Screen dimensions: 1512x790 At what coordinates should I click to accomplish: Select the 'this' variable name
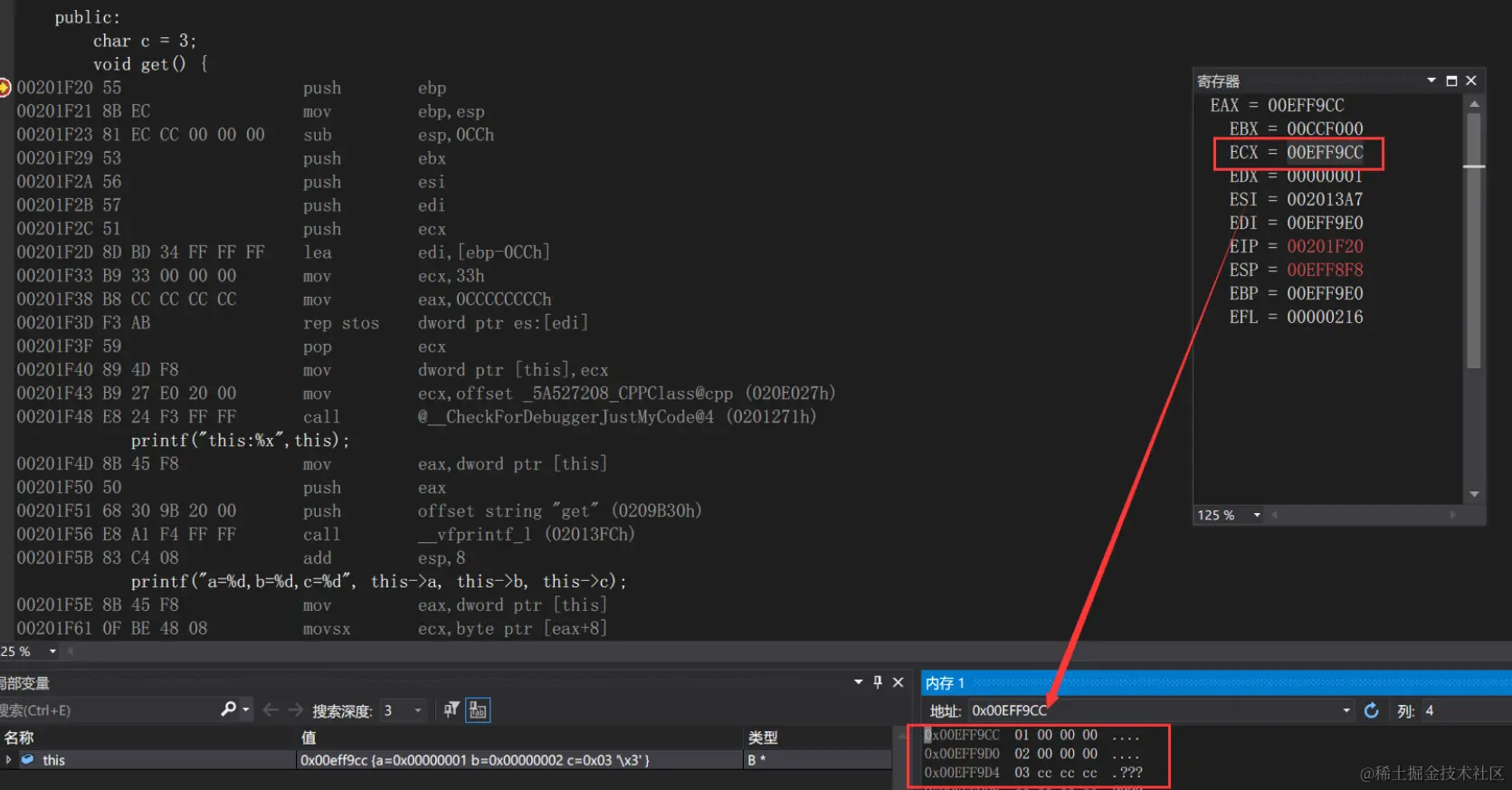click(53, 760)
